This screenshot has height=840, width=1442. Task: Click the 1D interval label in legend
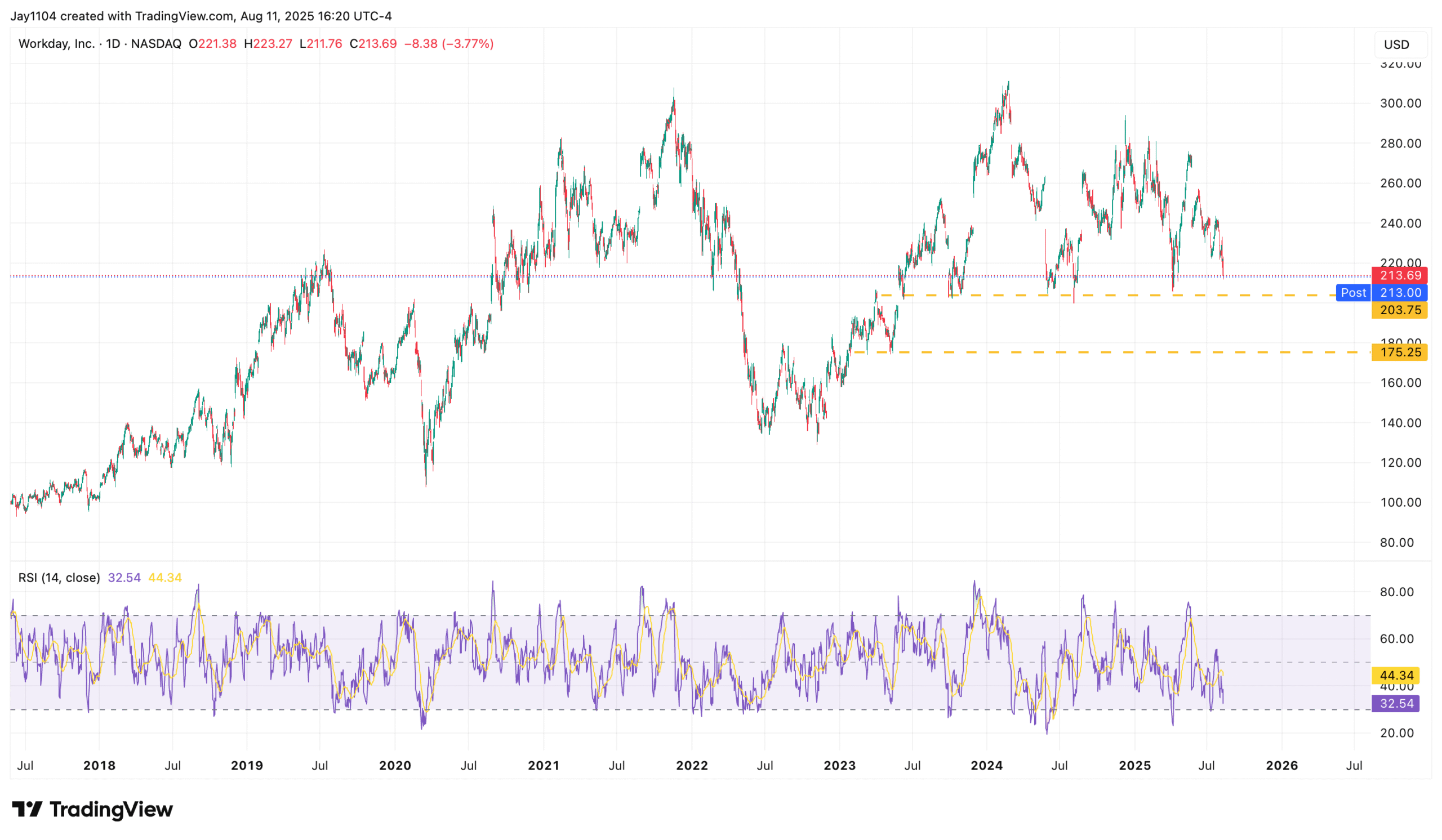click(113, 44)
